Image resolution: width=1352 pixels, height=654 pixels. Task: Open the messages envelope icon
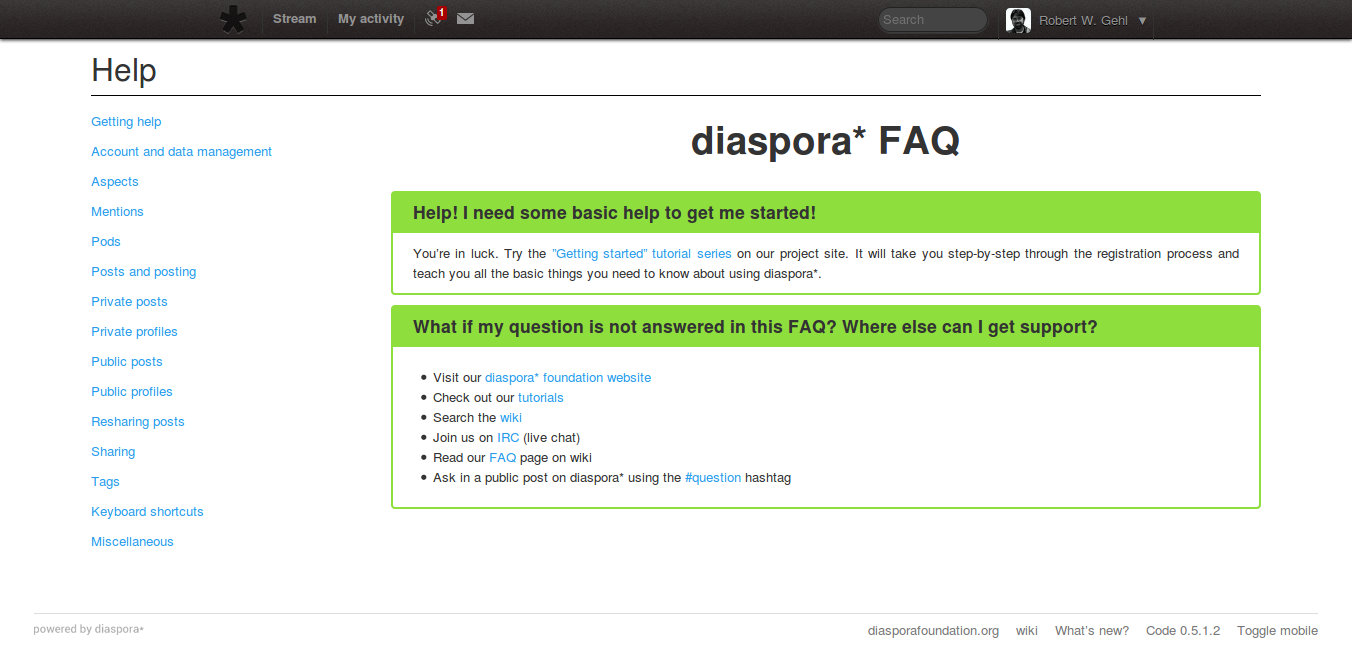(x=465, y=18)
